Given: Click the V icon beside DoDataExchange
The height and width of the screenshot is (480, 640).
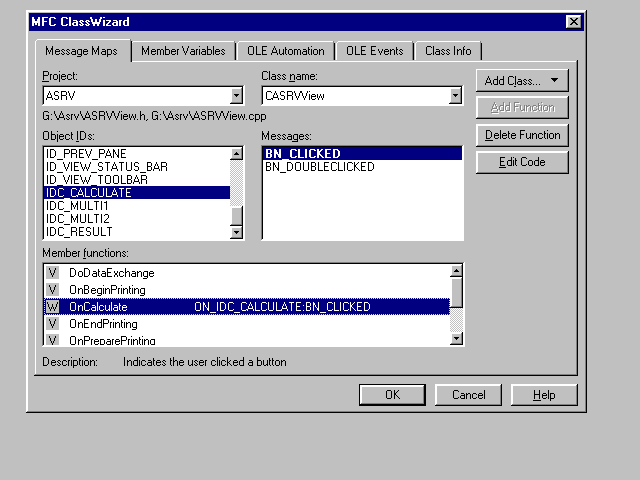Looking at the screenshot, I should pos(53,273).
